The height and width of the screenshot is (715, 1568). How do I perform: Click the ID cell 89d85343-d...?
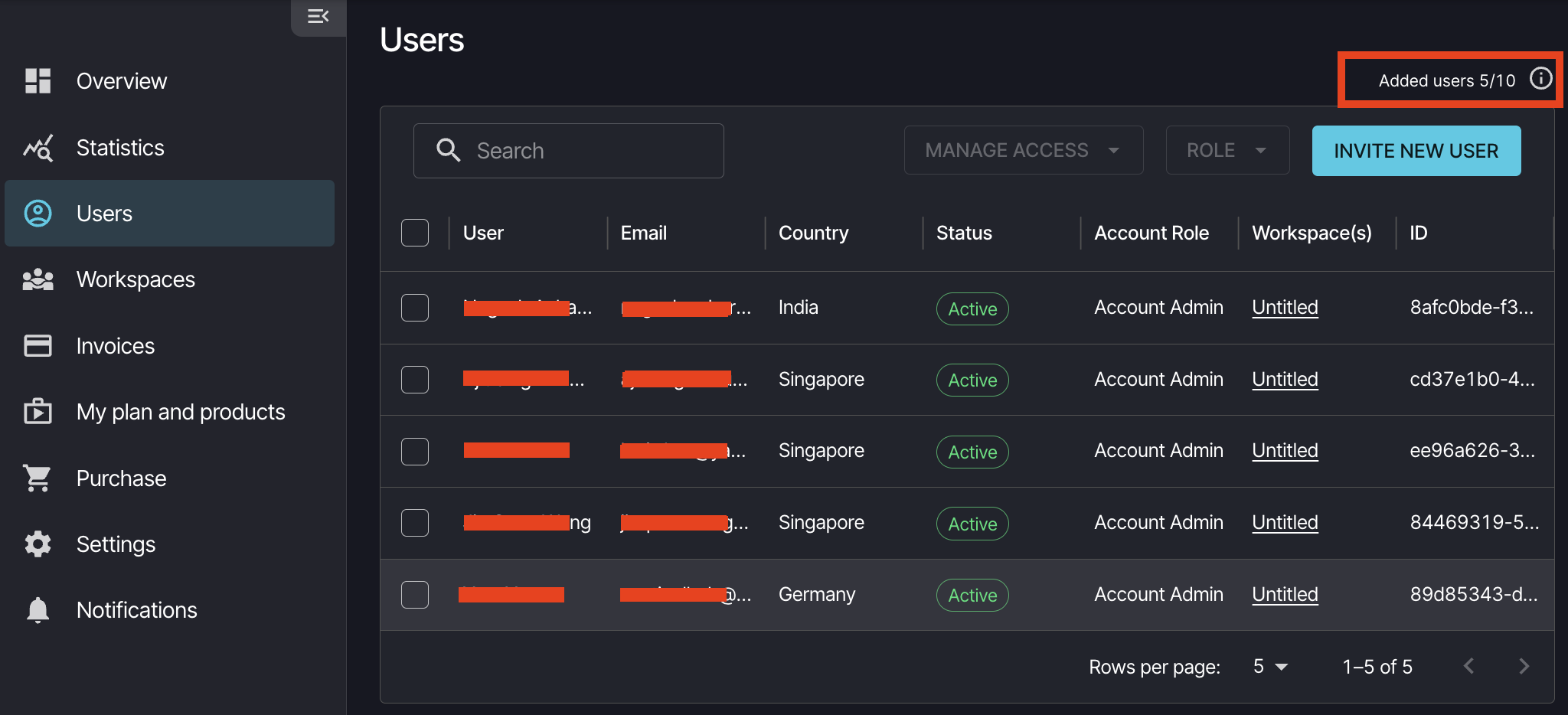pyautogui.click(x=1474, y=594)
